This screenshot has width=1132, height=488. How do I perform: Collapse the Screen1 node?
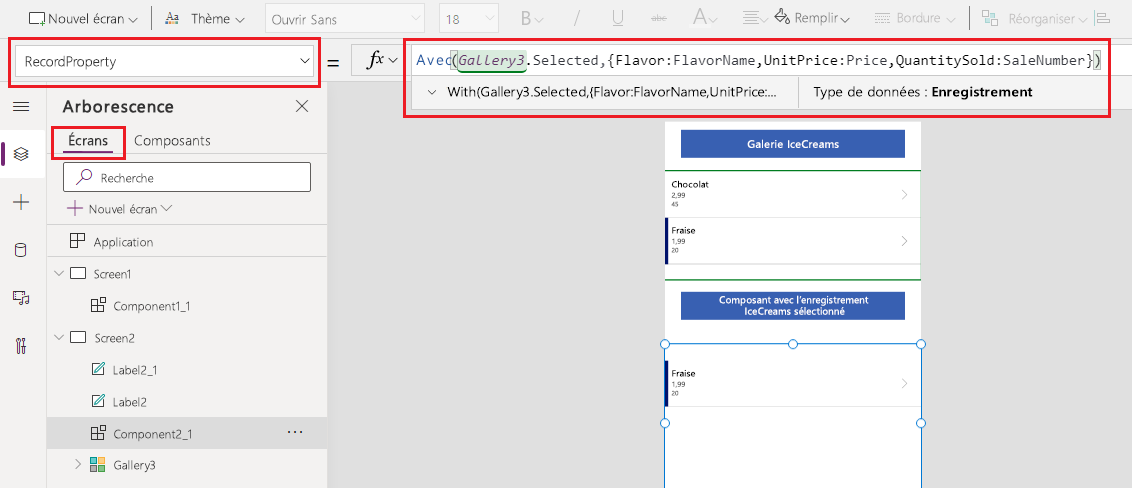58,274
